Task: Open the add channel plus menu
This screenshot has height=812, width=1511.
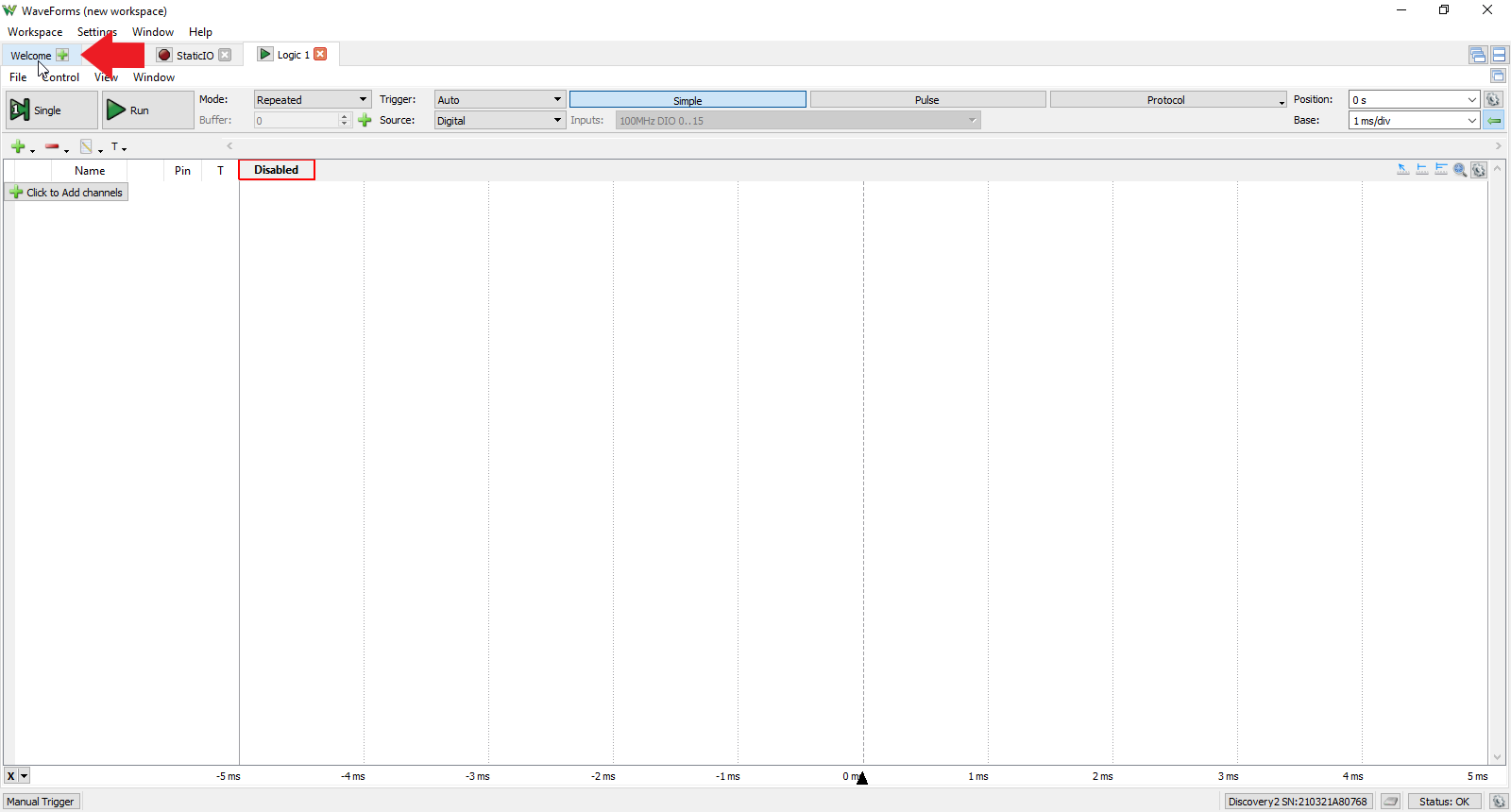Action: pos(23,147)
